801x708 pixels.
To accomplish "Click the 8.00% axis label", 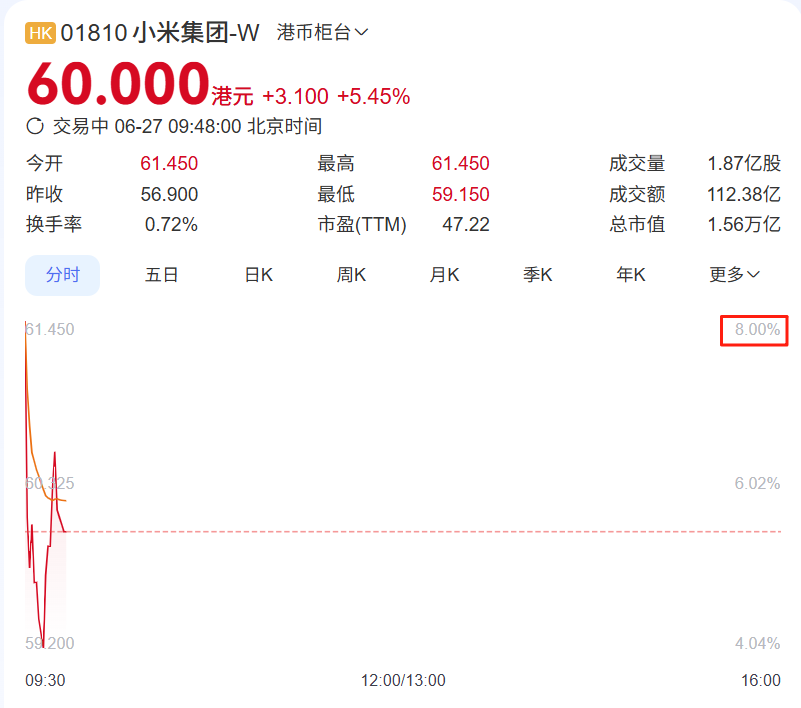I will [x=757, y=329].
